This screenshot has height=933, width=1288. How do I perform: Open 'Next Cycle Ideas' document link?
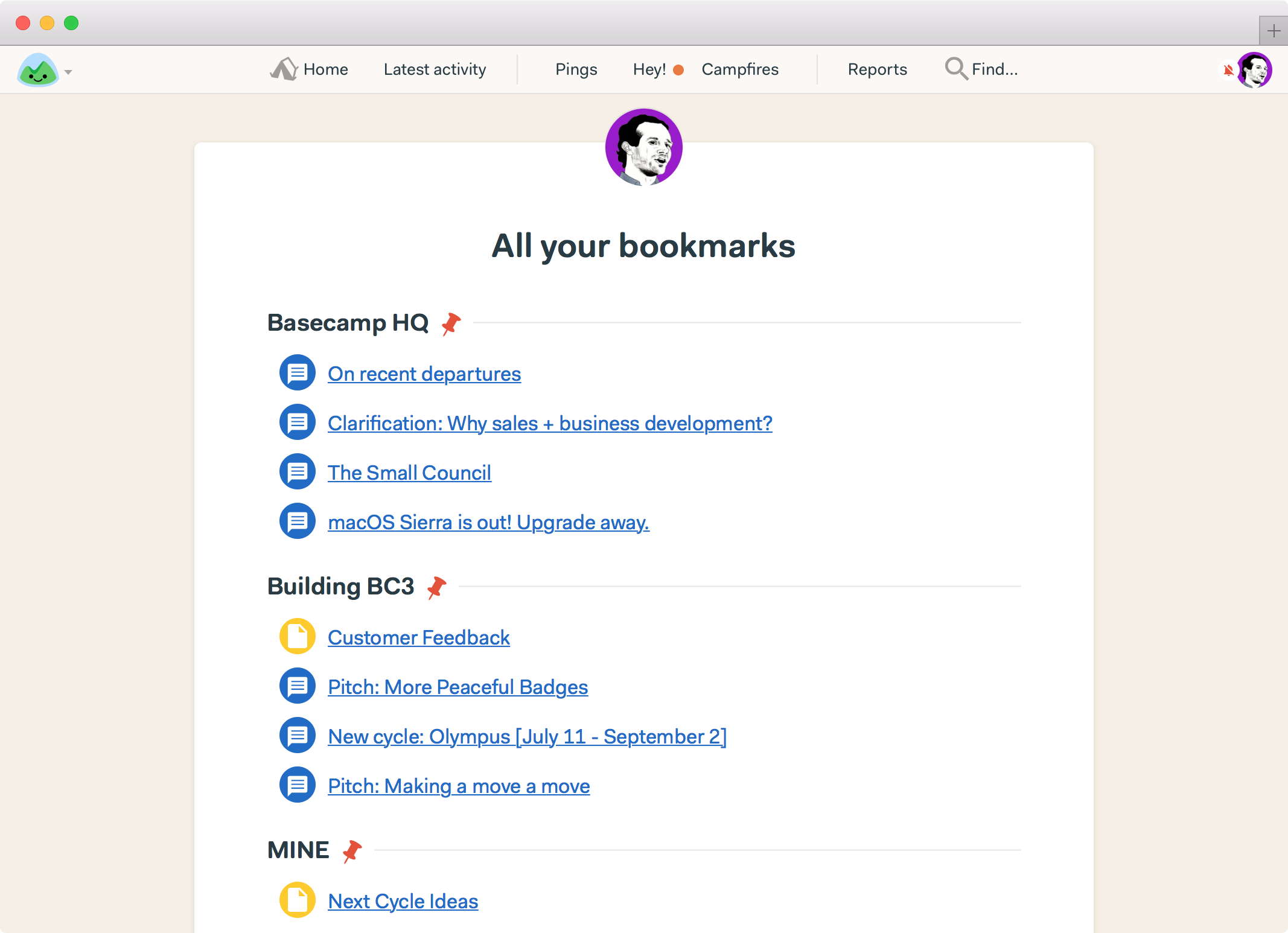(403, 902)
